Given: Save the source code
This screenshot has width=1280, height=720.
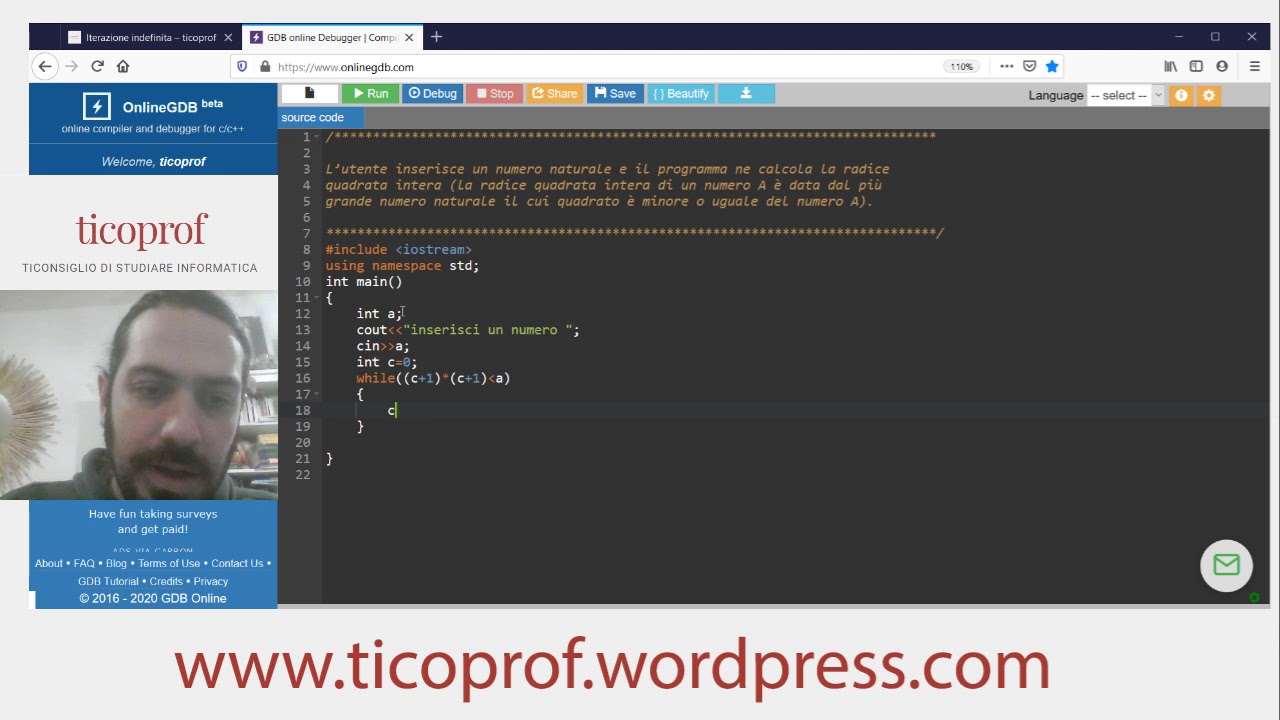Looking at the screenshot, I should 615,93.
